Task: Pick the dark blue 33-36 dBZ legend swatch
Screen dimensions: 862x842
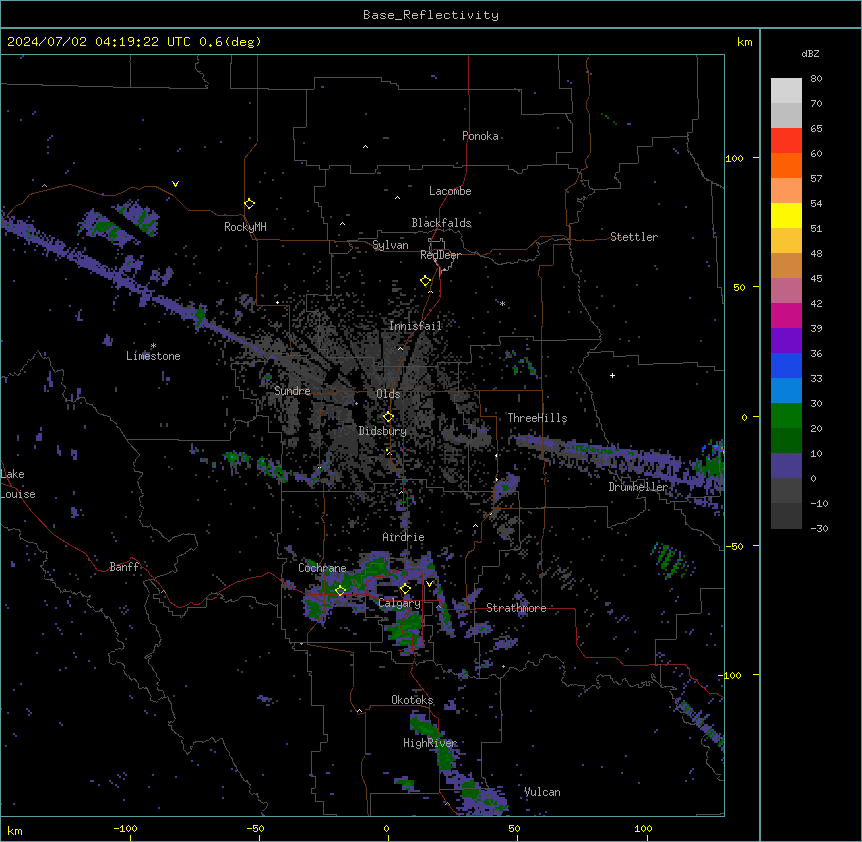Action: [786, 365]
